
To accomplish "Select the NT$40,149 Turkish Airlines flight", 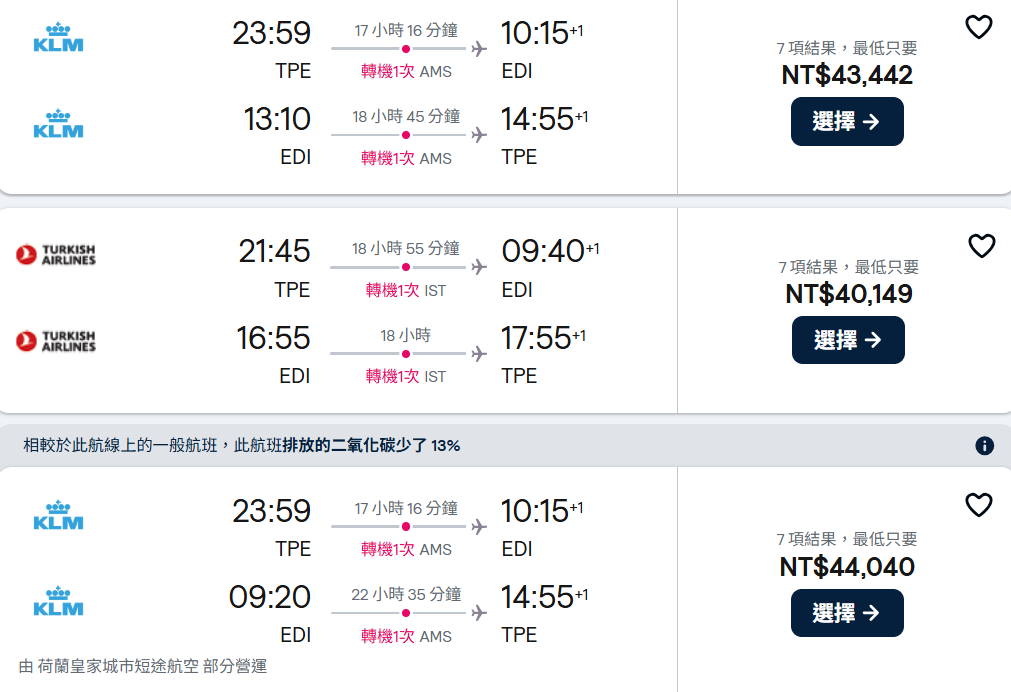I will [x=847, y=340].
